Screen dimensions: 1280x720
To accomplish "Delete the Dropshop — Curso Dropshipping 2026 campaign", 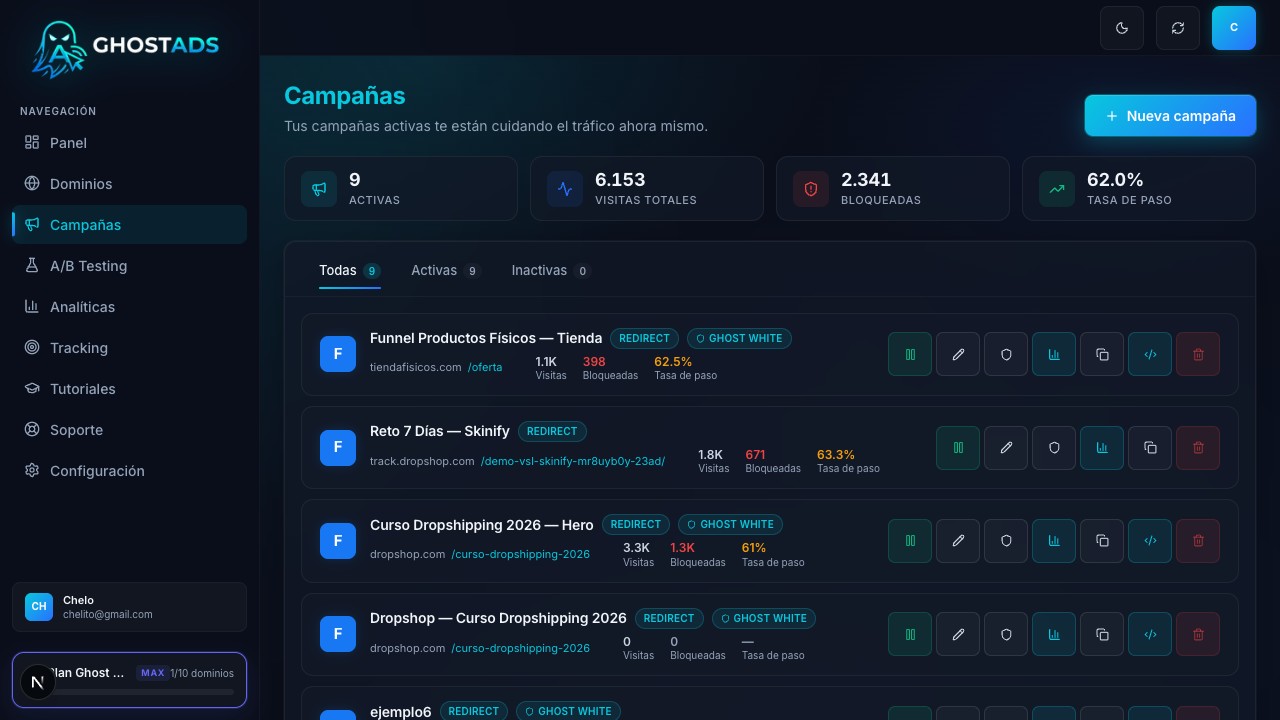I will click(x=1198, y=635).
